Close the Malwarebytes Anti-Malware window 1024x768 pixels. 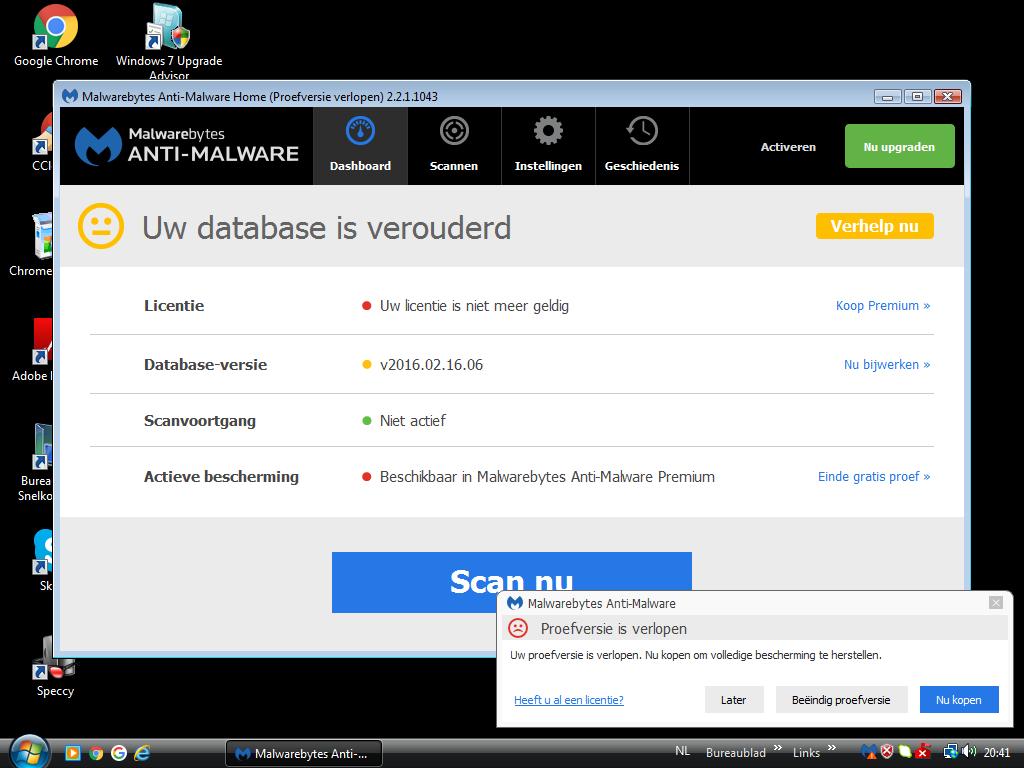pos(948,97)
